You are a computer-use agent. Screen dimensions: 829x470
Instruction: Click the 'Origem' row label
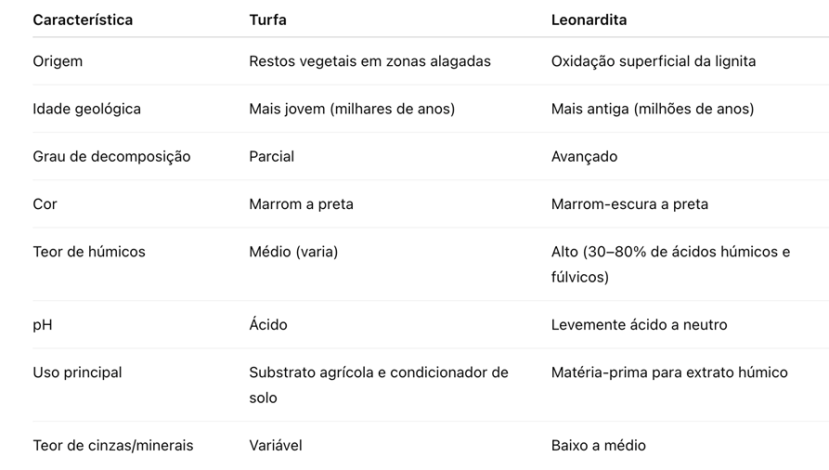tap(58, 61)
